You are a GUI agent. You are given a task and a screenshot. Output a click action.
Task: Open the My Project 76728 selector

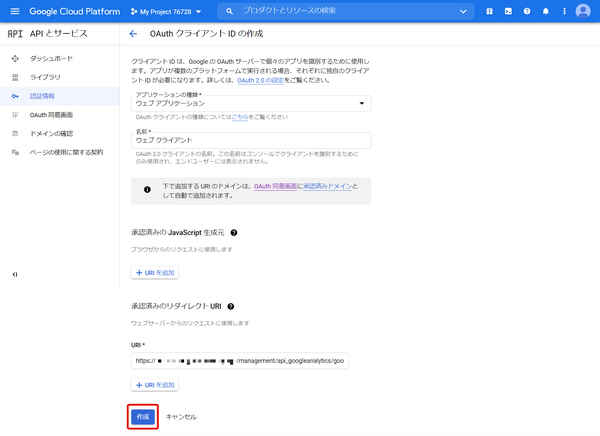[166, 12]
